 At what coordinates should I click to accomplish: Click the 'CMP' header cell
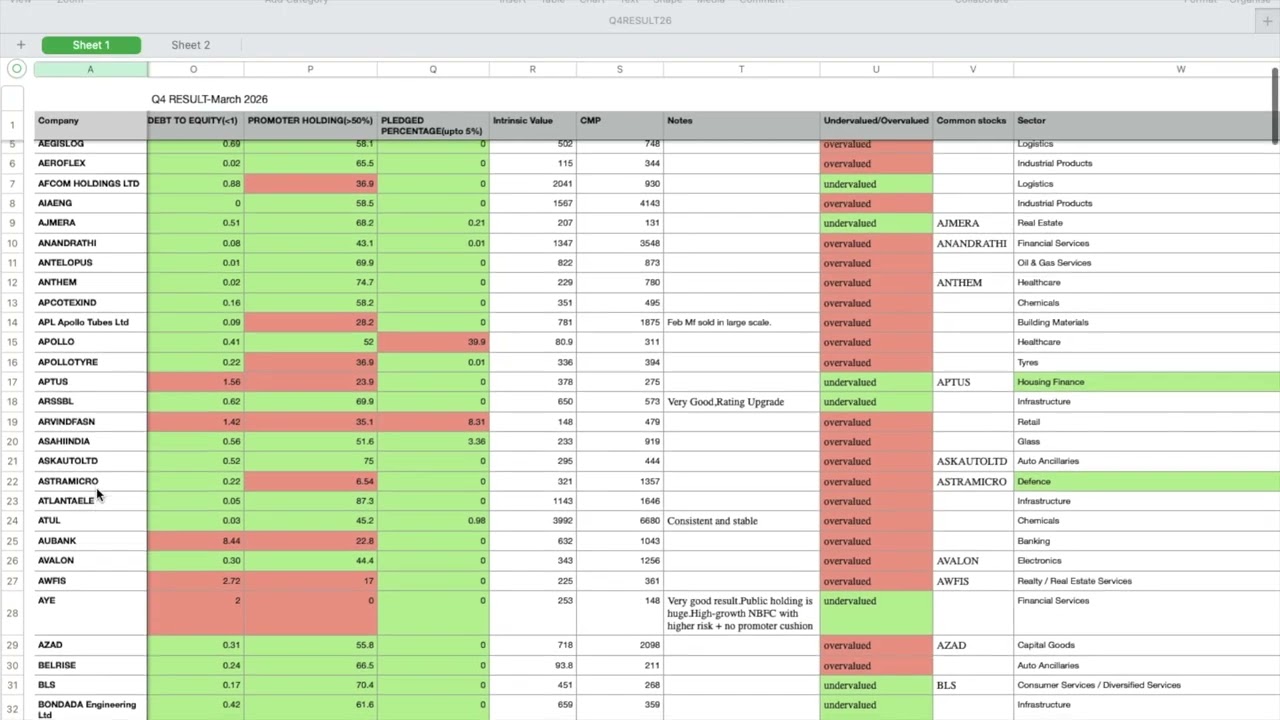coord(619,125)
